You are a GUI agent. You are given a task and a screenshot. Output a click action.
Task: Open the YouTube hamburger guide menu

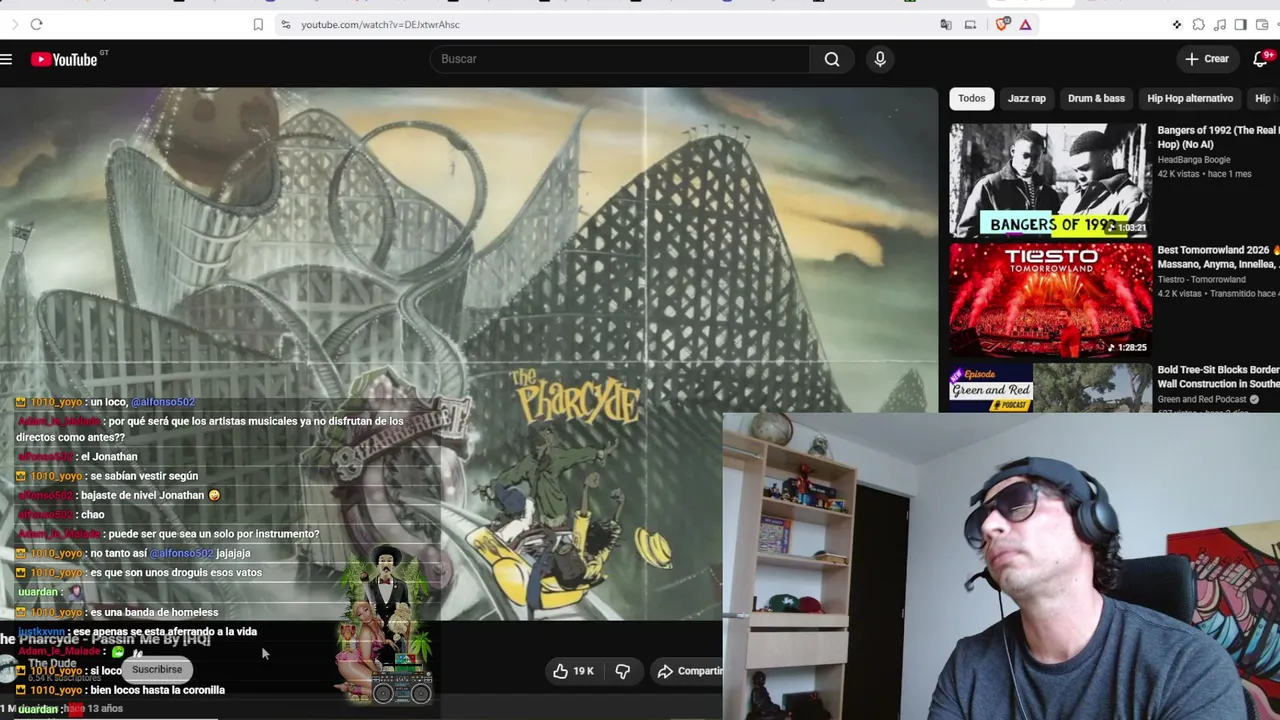click(6, 59)
